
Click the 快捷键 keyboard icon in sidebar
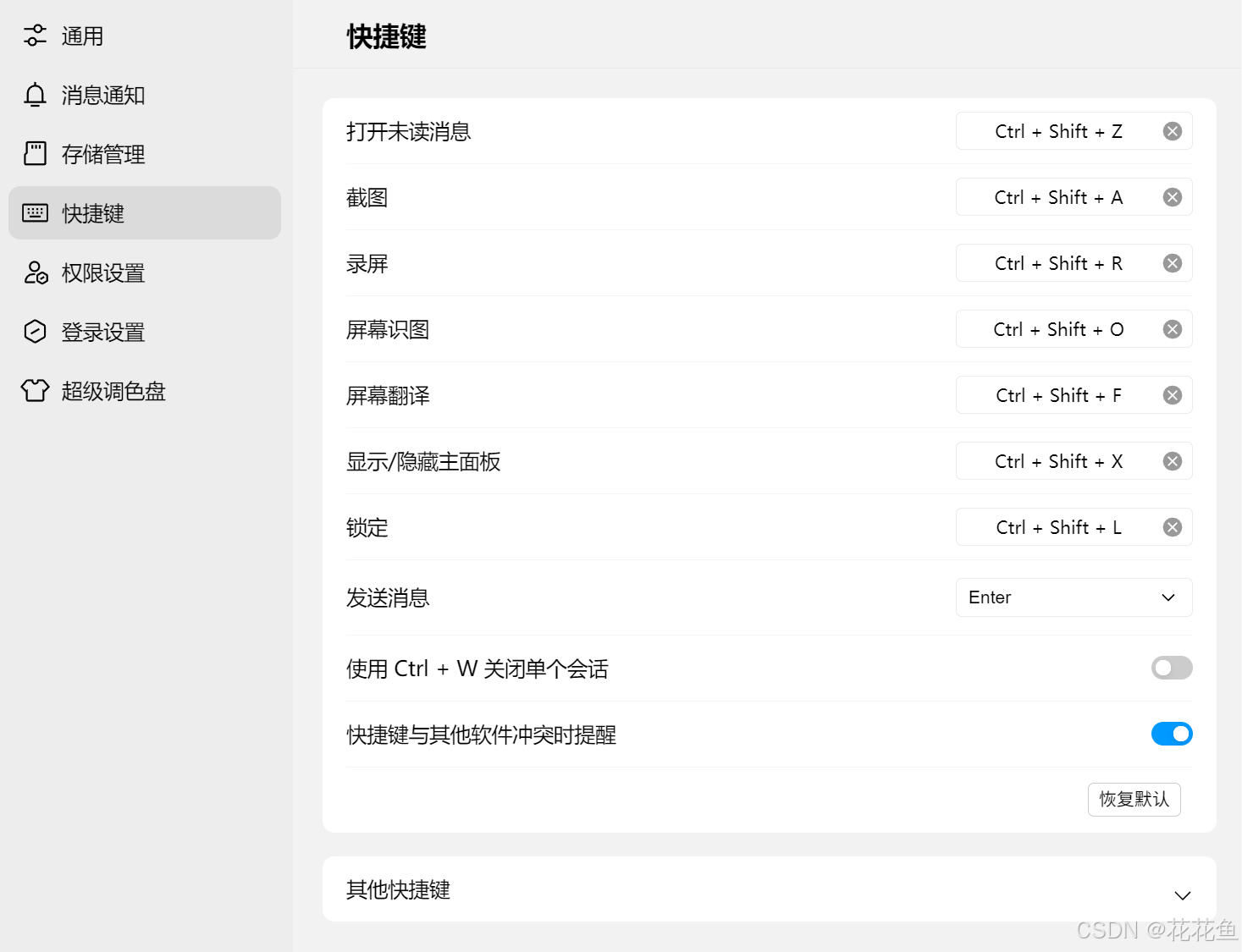(x=35, y=213)
